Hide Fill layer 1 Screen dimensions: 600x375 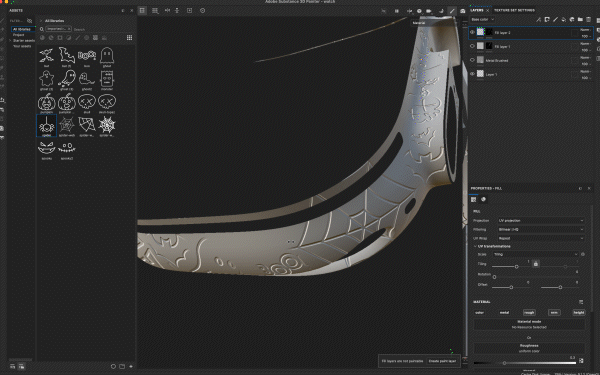pos(472,46)
